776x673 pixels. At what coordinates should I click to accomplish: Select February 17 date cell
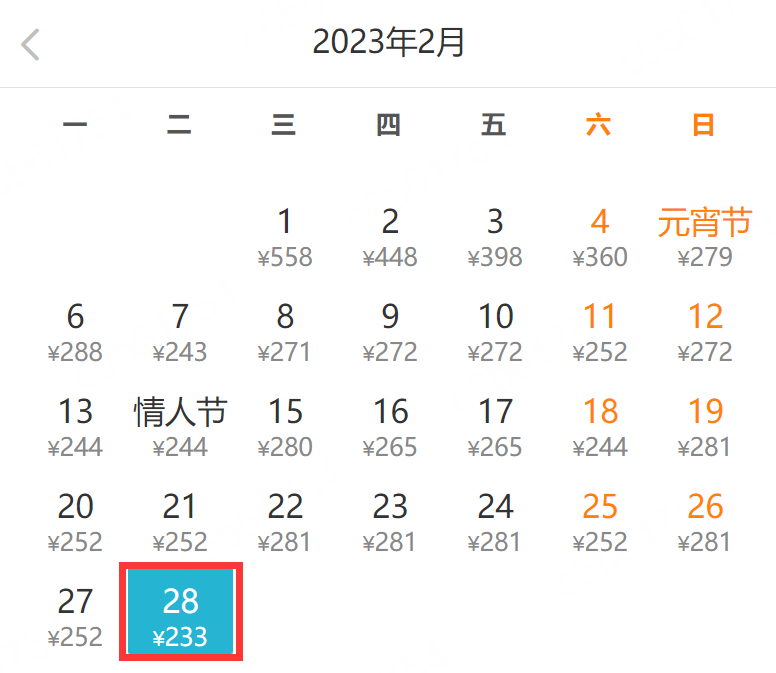coord(495,428)
